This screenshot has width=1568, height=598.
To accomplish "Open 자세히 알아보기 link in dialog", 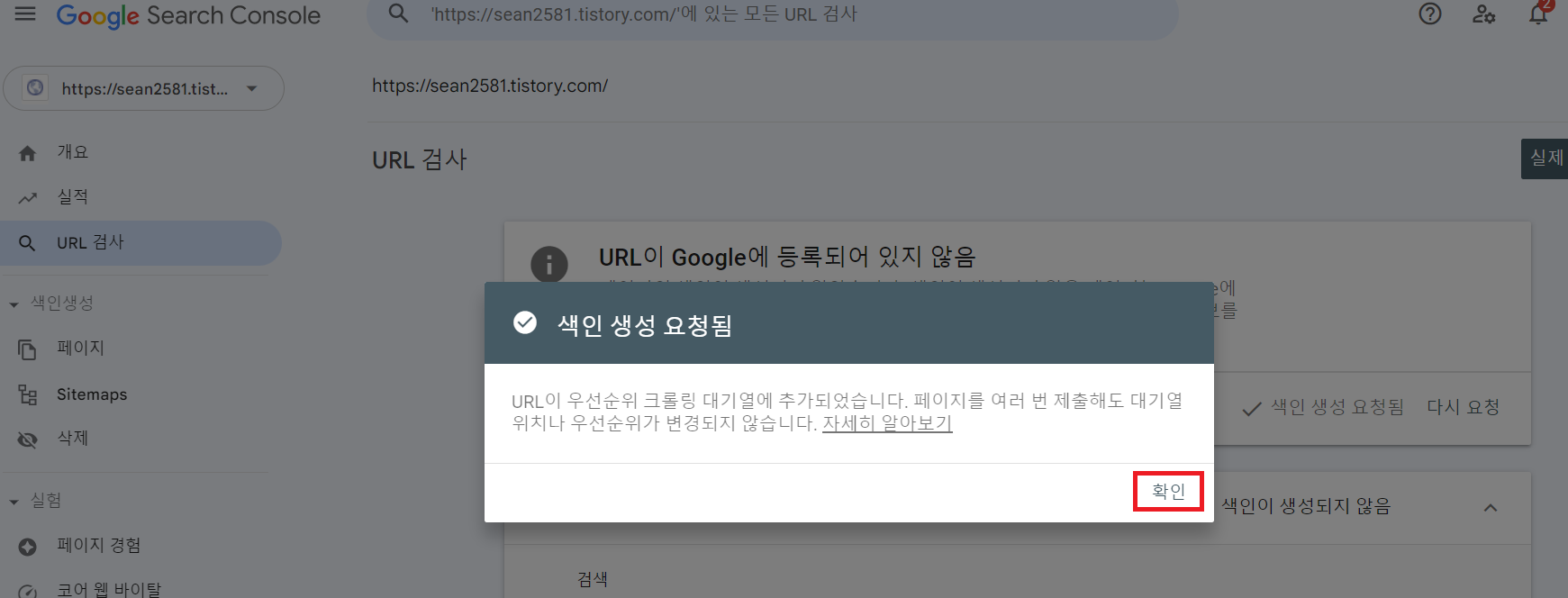I will (887, 423).
